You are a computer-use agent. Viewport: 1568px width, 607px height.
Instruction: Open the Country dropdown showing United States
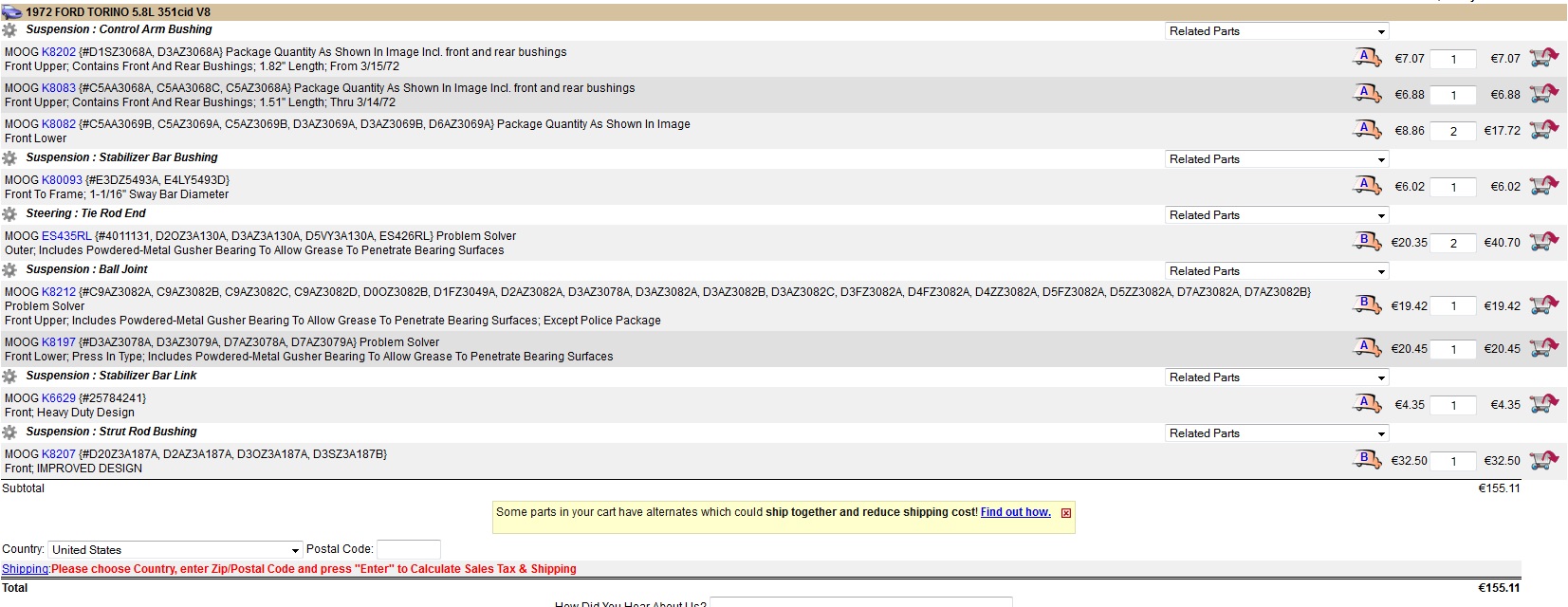[x=175, y=550]
